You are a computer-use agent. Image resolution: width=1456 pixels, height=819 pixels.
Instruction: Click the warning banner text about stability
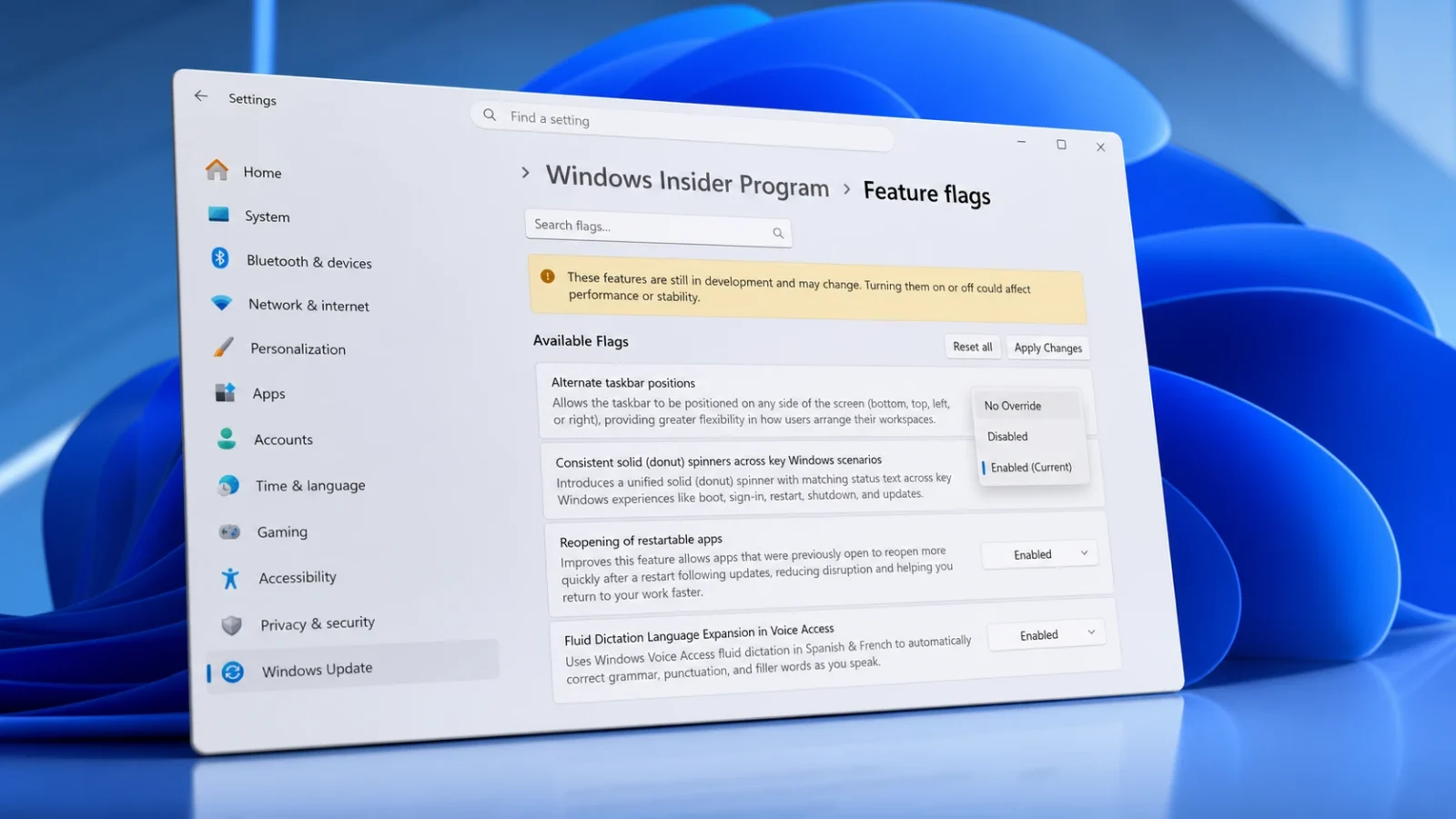[x=798, y=287]
